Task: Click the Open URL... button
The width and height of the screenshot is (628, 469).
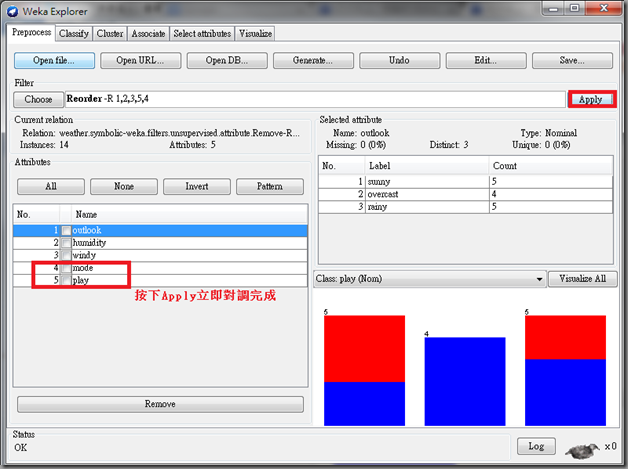Action: [141, 60]
